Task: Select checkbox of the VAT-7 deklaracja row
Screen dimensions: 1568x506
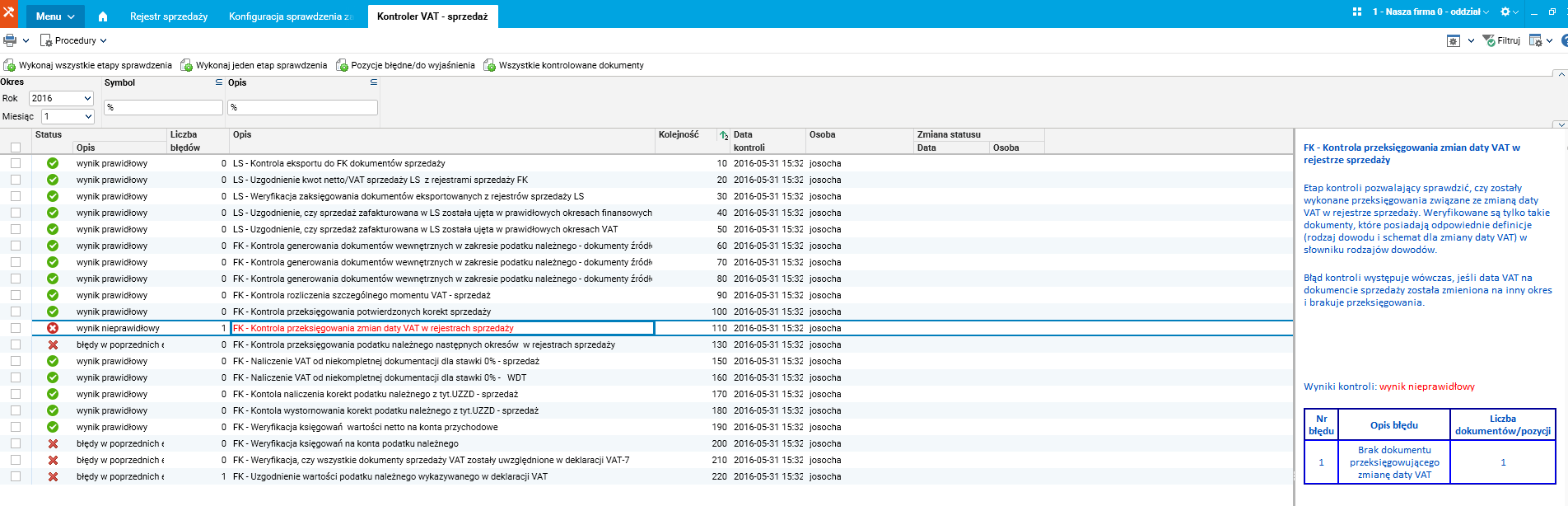Action: [16, 460]
